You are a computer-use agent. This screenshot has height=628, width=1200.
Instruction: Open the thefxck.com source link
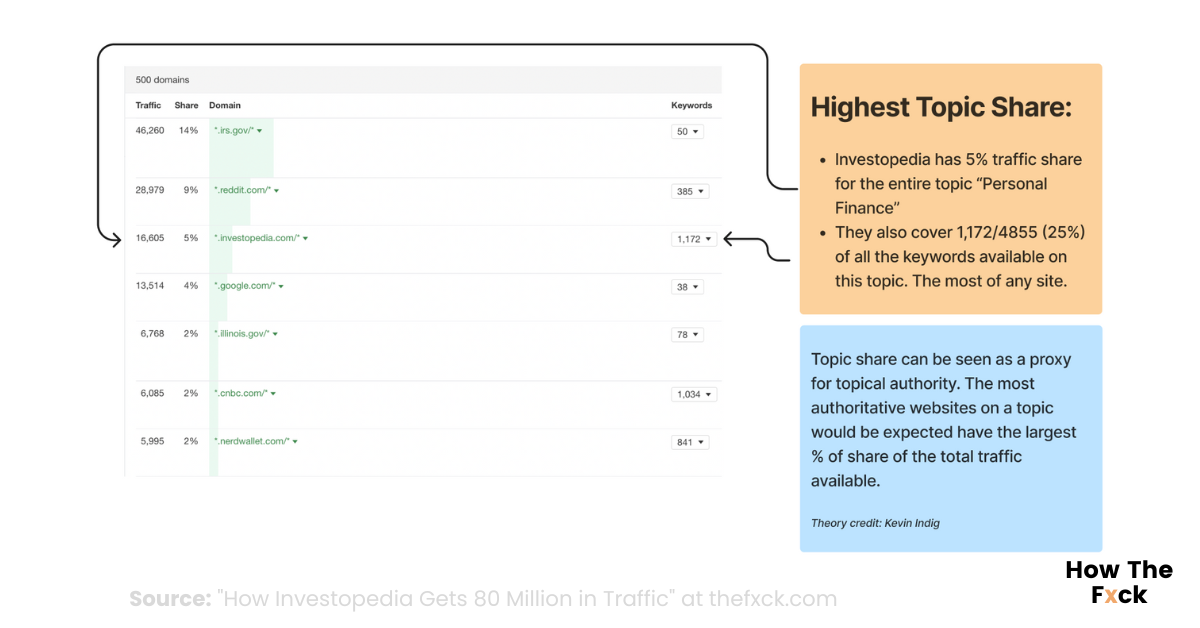pos(770,599)
